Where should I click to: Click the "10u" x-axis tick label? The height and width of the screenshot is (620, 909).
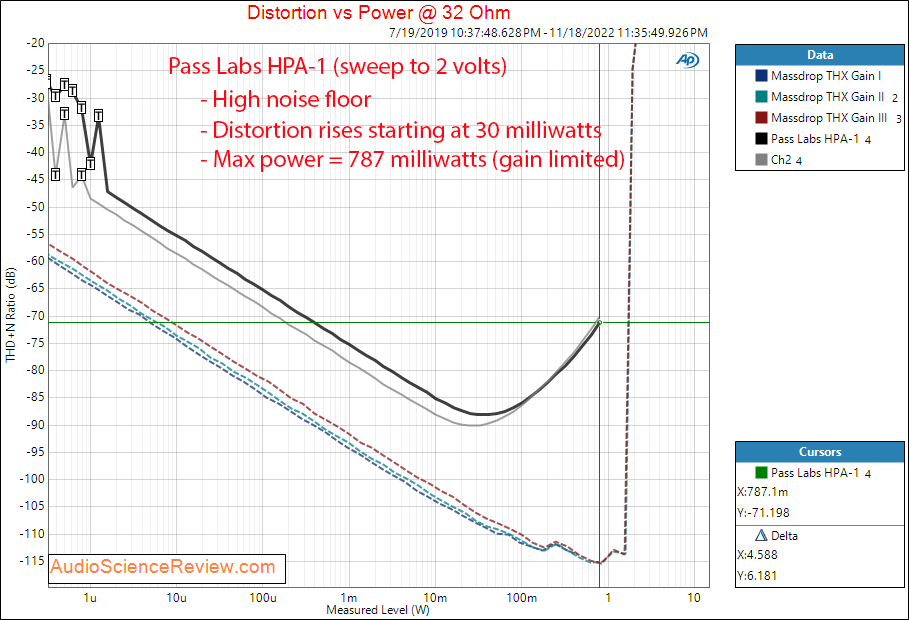tap(176, 597)
